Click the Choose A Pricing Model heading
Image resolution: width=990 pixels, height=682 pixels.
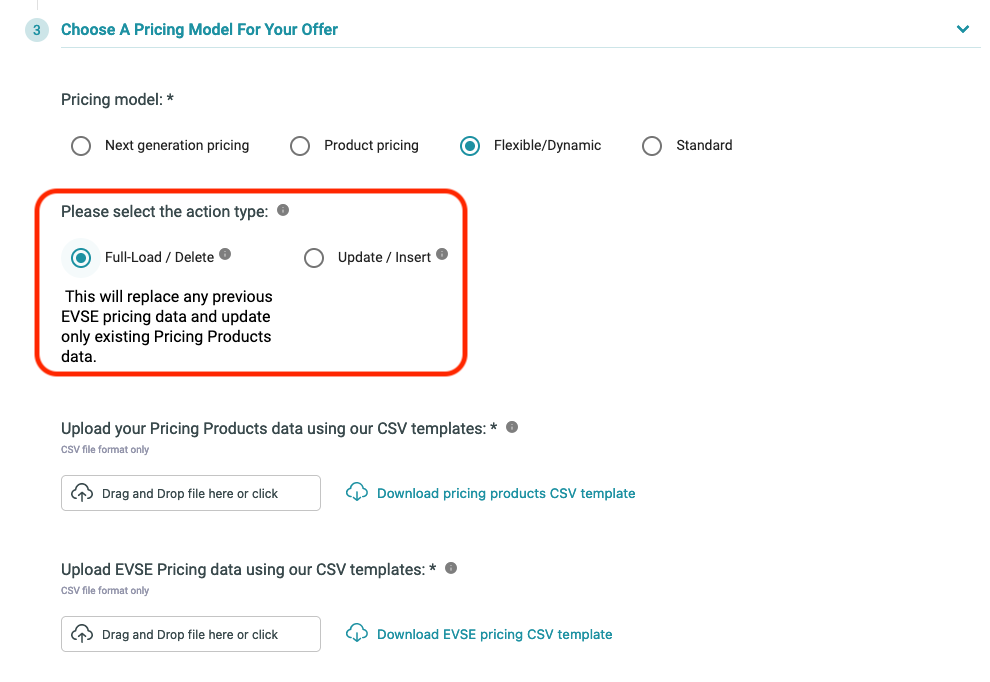point(200,30)
